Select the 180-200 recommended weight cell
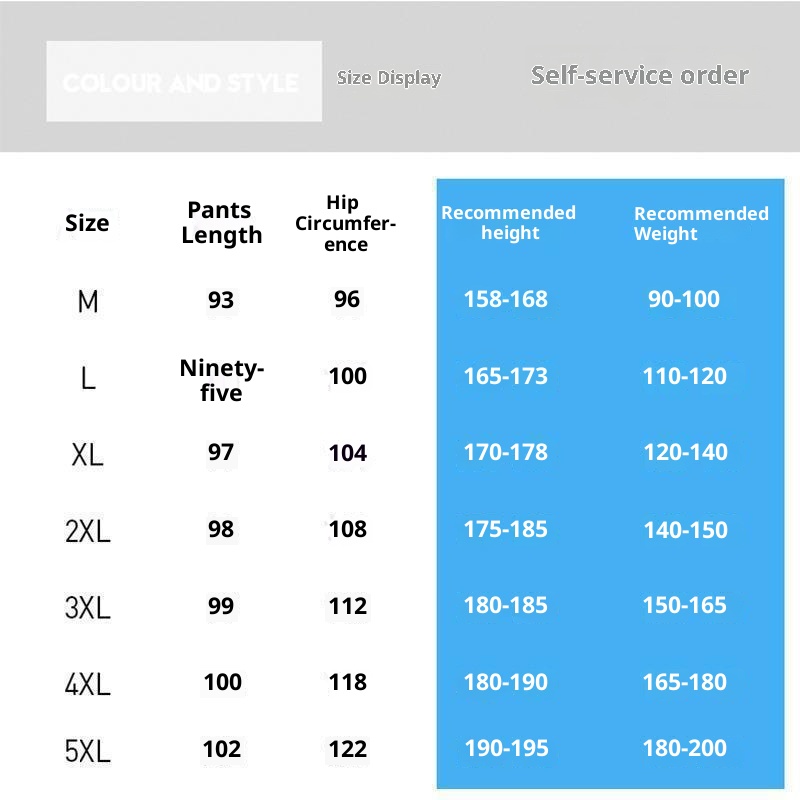 685,748
